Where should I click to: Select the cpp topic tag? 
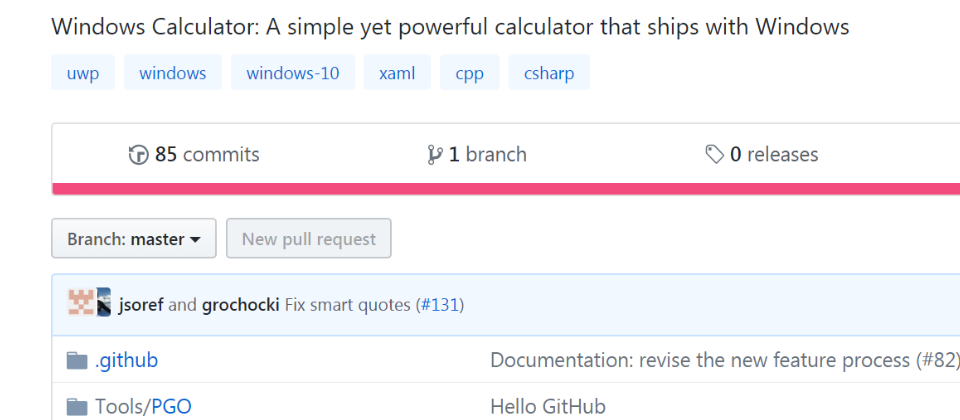coord(470,73)
